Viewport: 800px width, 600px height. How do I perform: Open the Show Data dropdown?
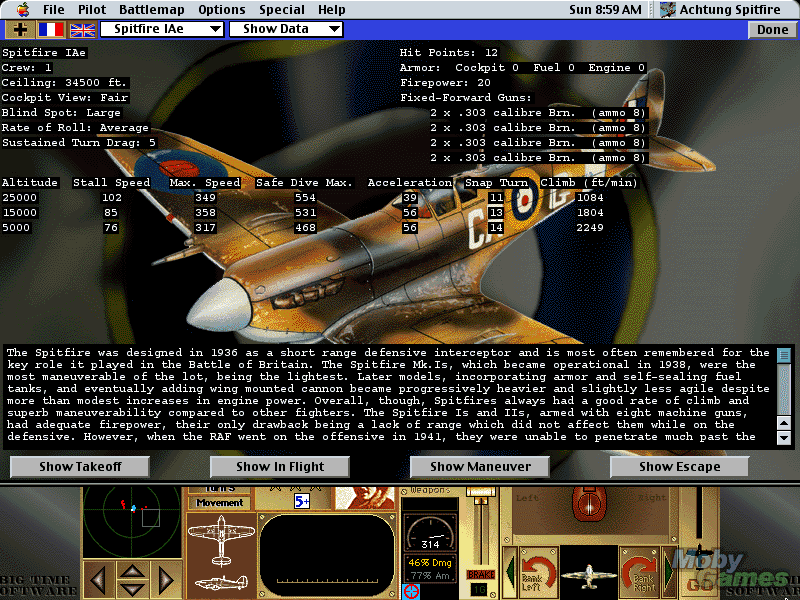pos(286,29)
